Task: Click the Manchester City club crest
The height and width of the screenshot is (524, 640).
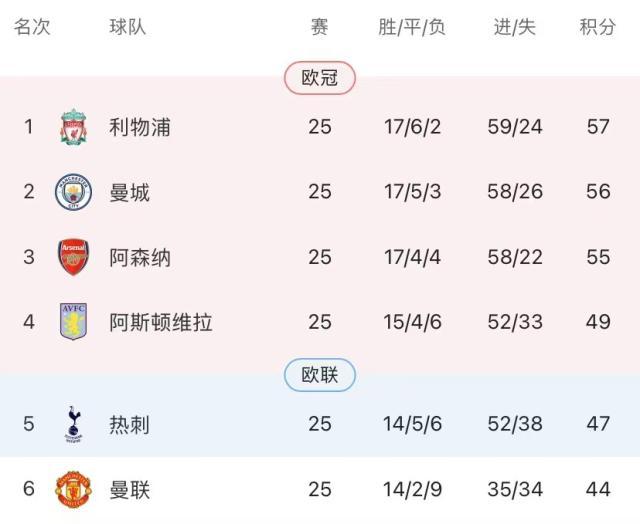Action: (74, 192)
